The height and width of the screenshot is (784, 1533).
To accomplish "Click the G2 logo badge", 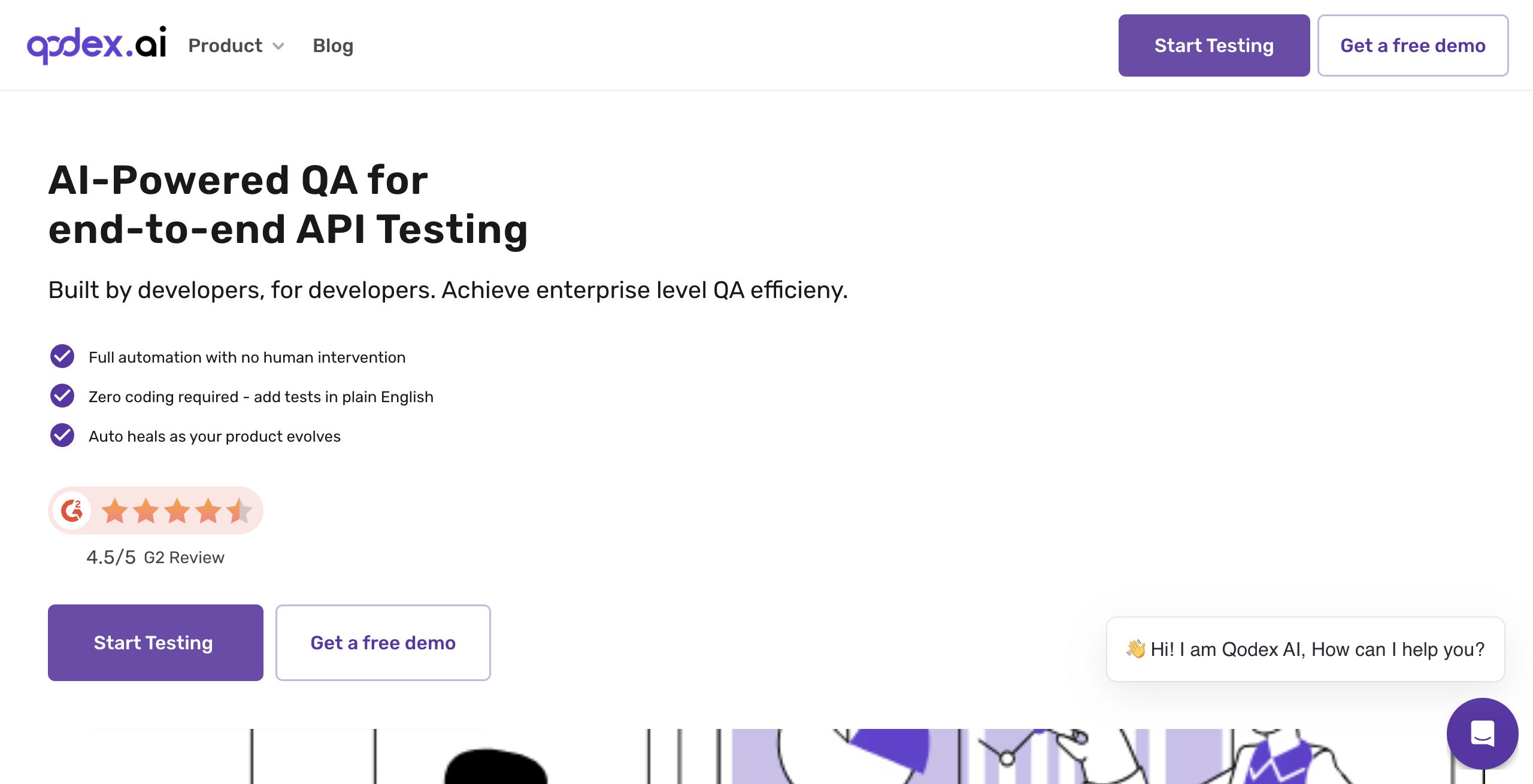I will click(72, 510).
